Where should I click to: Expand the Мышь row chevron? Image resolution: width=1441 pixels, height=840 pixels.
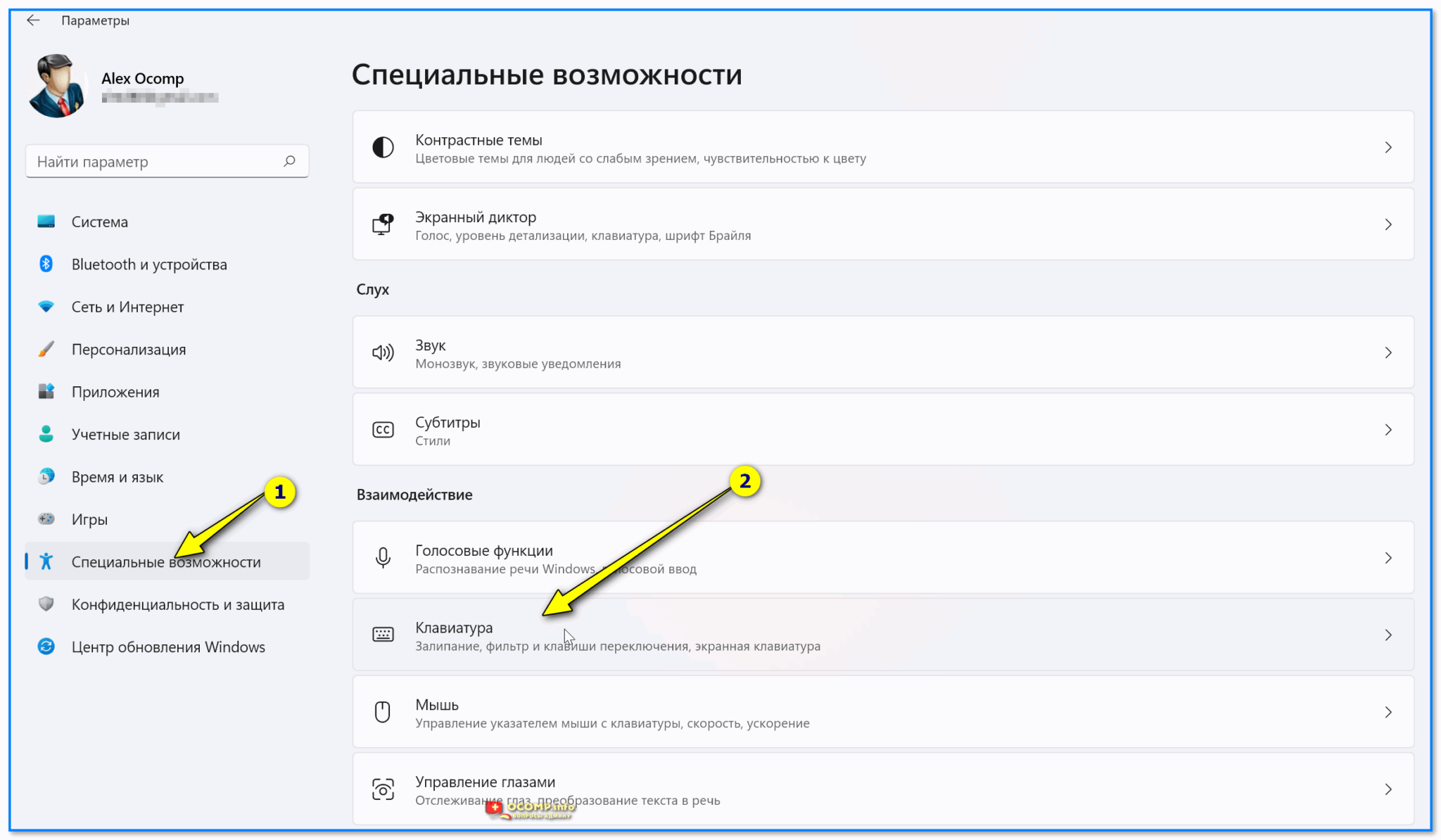pos(1388,712)
